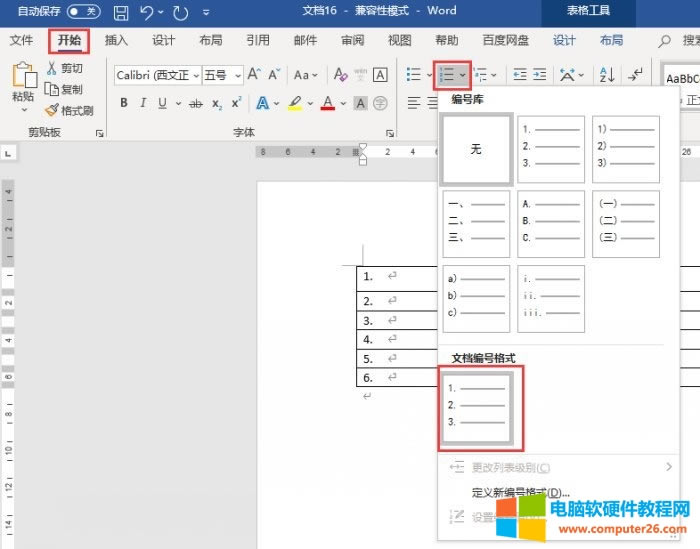Click the strikethrough abc icon
This screenshot has width=700, height=549.
coord(195,103)
